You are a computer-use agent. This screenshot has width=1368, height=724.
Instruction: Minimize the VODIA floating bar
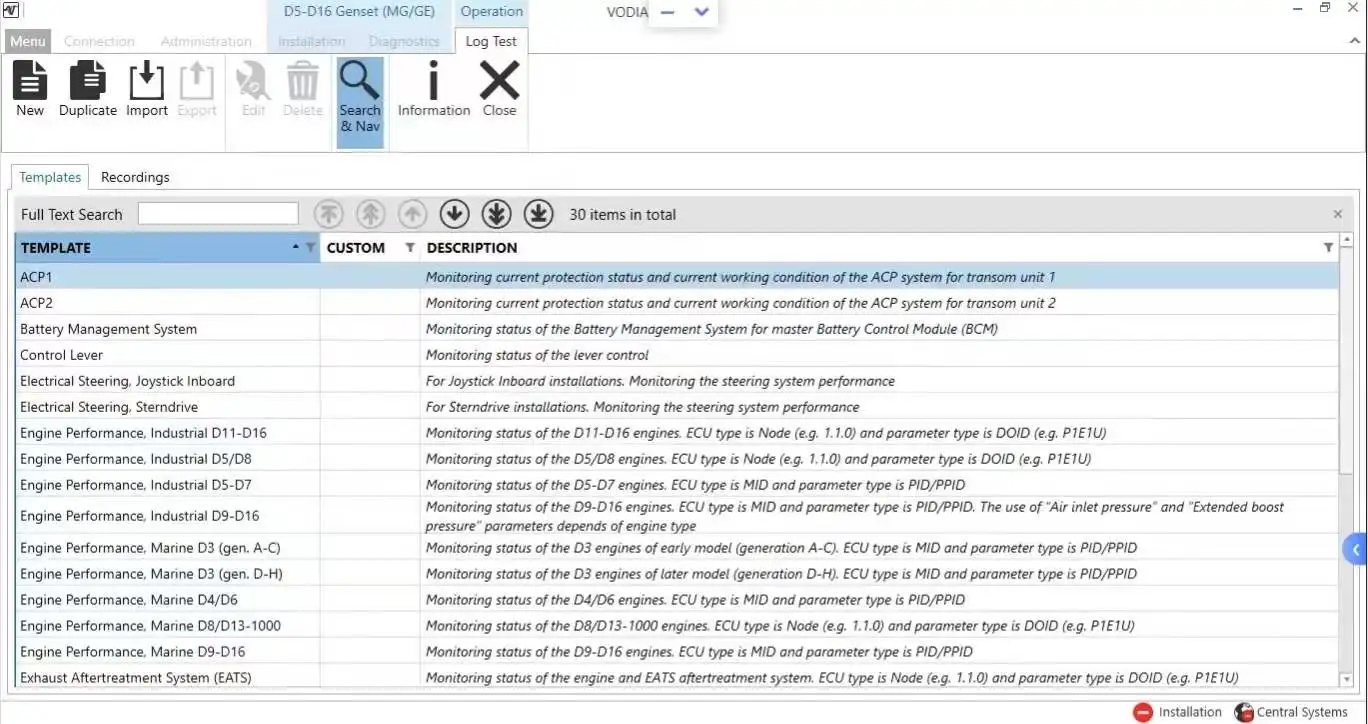668,12
